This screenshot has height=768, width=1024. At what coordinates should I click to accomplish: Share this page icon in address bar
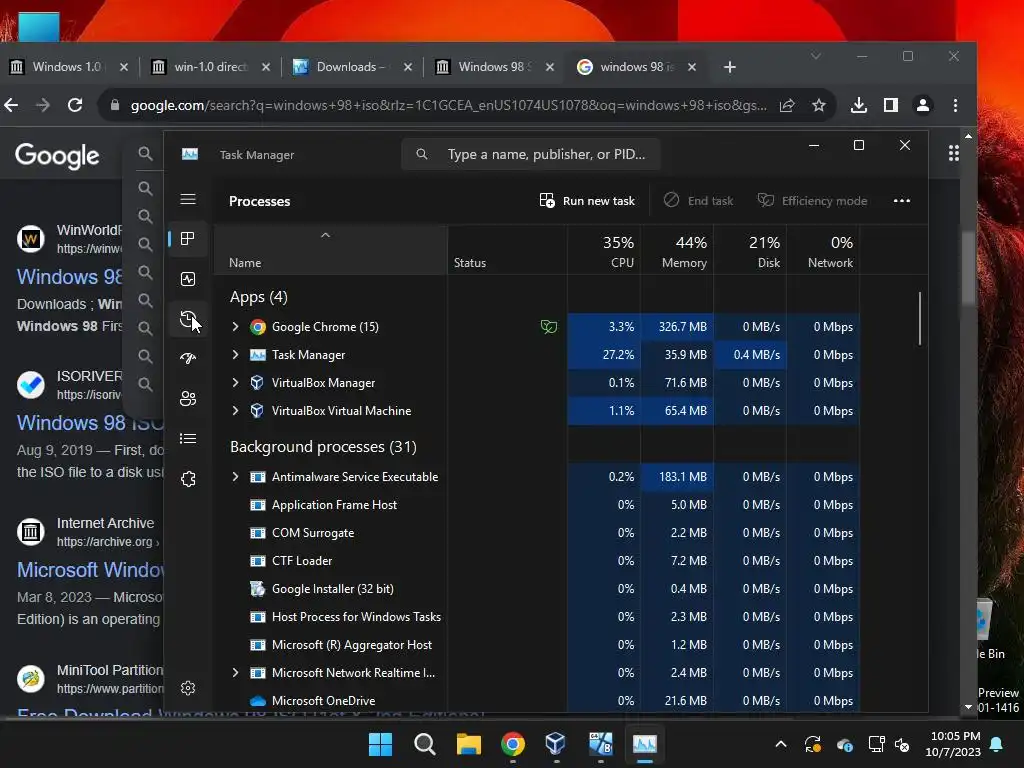click(787, 105)
